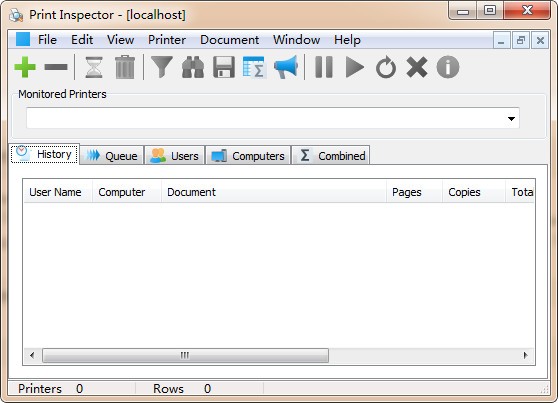This screenshot has width=558, height=403.
Task: Open the table sigma summary icon
Action: tap(254, 67)
